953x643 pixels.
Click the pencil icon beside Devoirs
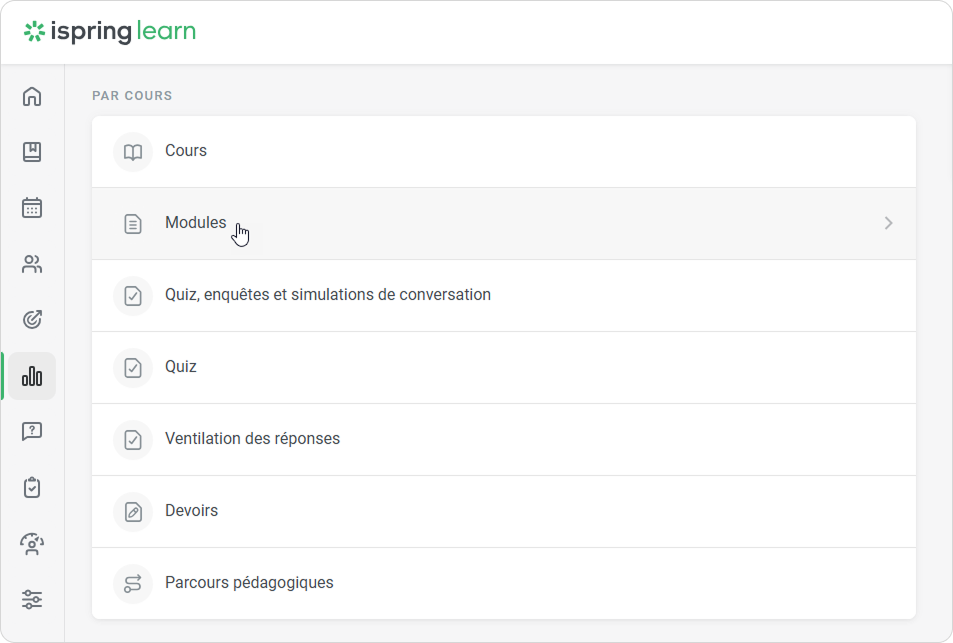[x=133, y=512]
